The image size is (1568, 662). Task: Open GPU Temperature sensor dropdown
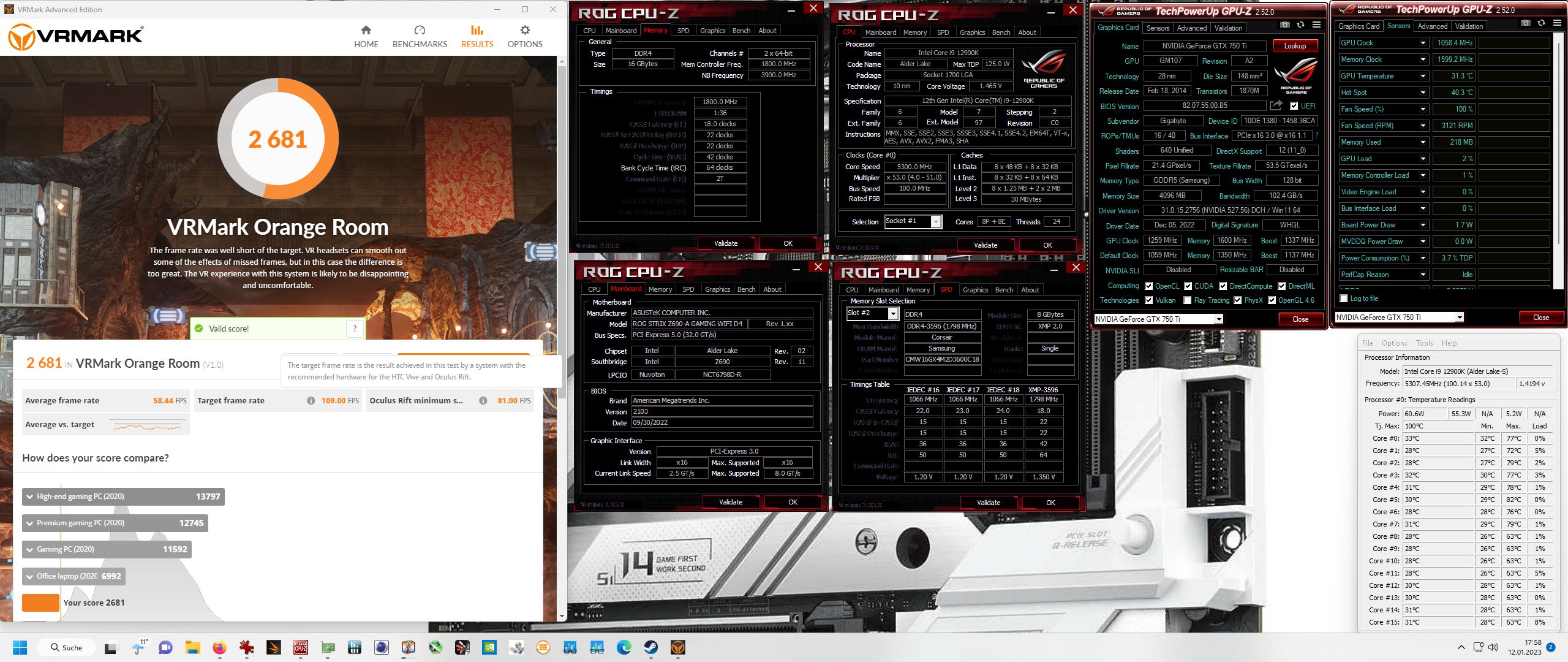[1423, 76]
